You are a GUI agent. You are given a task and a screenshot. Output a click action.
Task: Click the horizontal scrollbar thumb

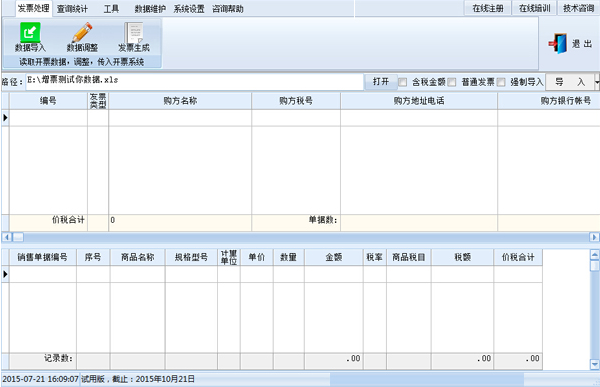point(18,237)
